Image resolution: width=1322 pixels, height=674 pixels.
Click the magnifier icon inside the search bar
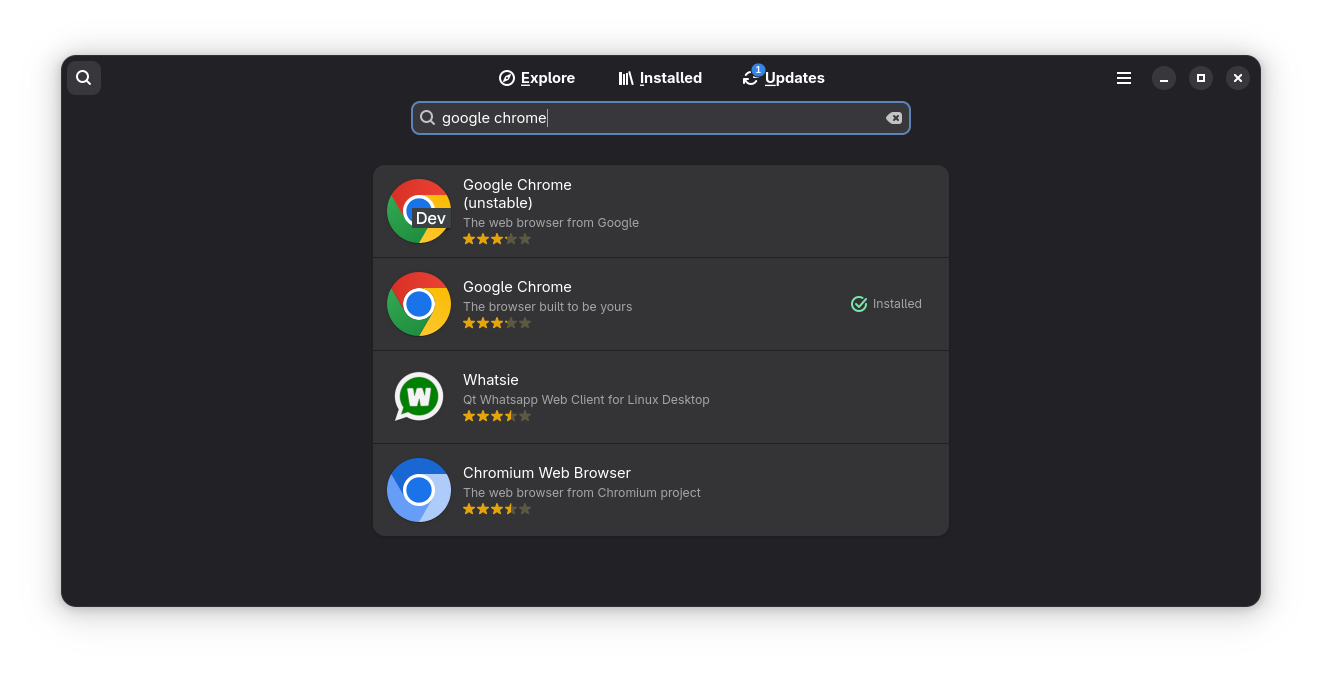427,117
